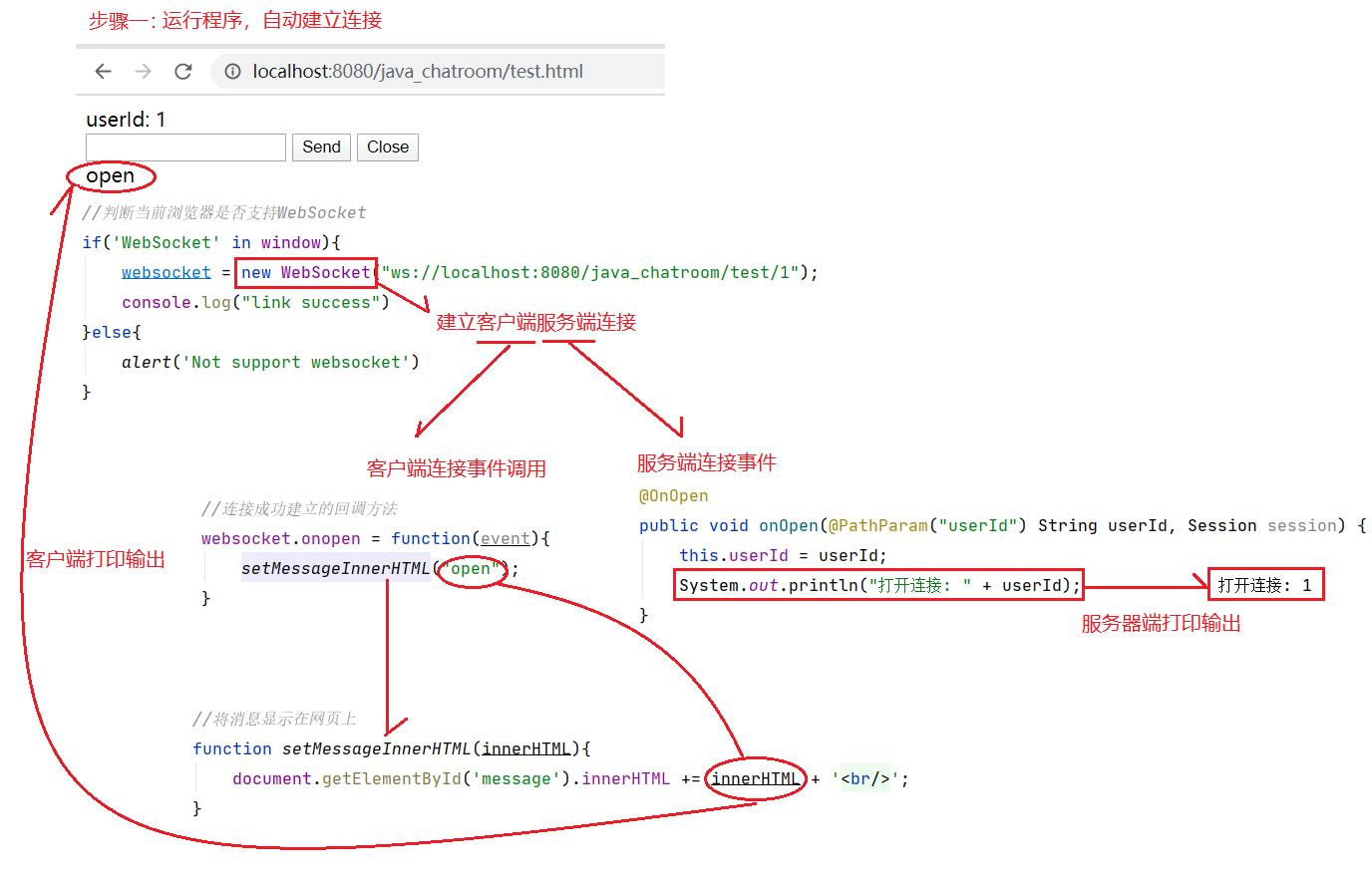Click the comment '//连接成功建立的回调方法'
Viewport: 1372px width, 885px height.
click(x=299, y=508)
